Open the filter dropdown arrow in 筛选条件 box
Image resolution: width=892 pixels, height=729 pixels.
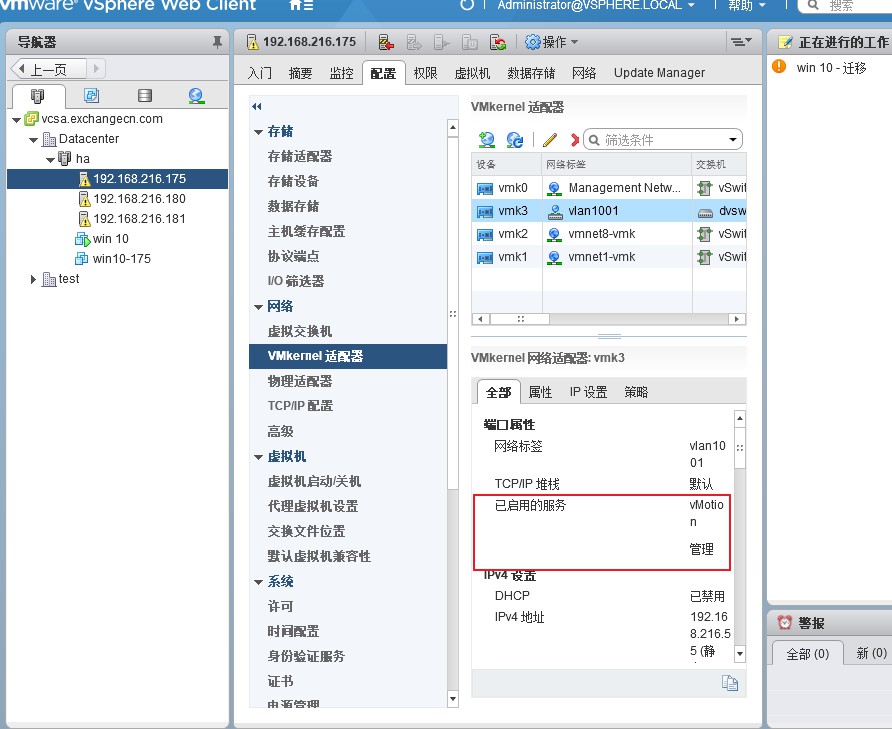(x=733, y=139)
